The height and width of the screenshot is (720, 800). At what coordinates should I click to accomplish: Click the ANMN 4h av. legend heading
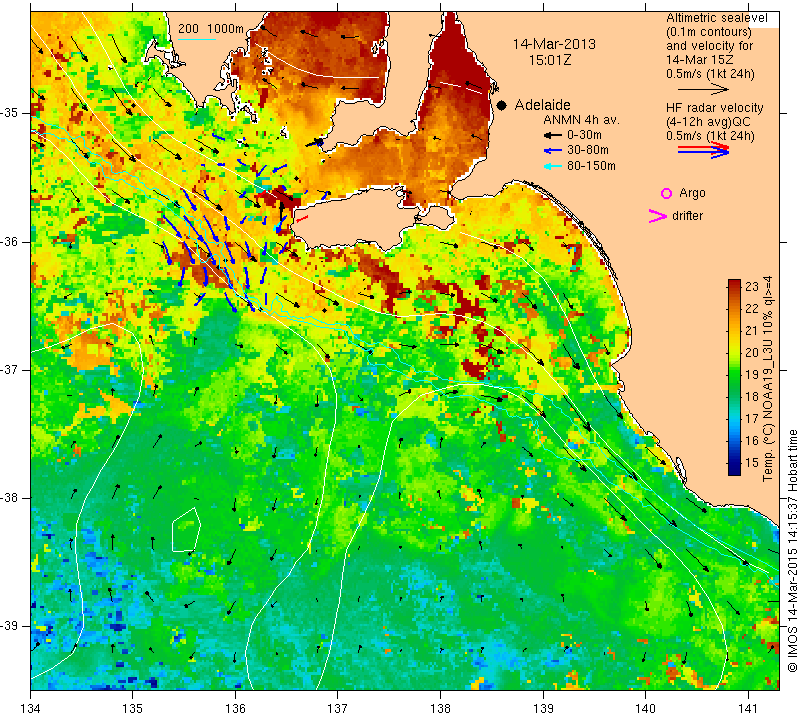(x=581, y=120)
